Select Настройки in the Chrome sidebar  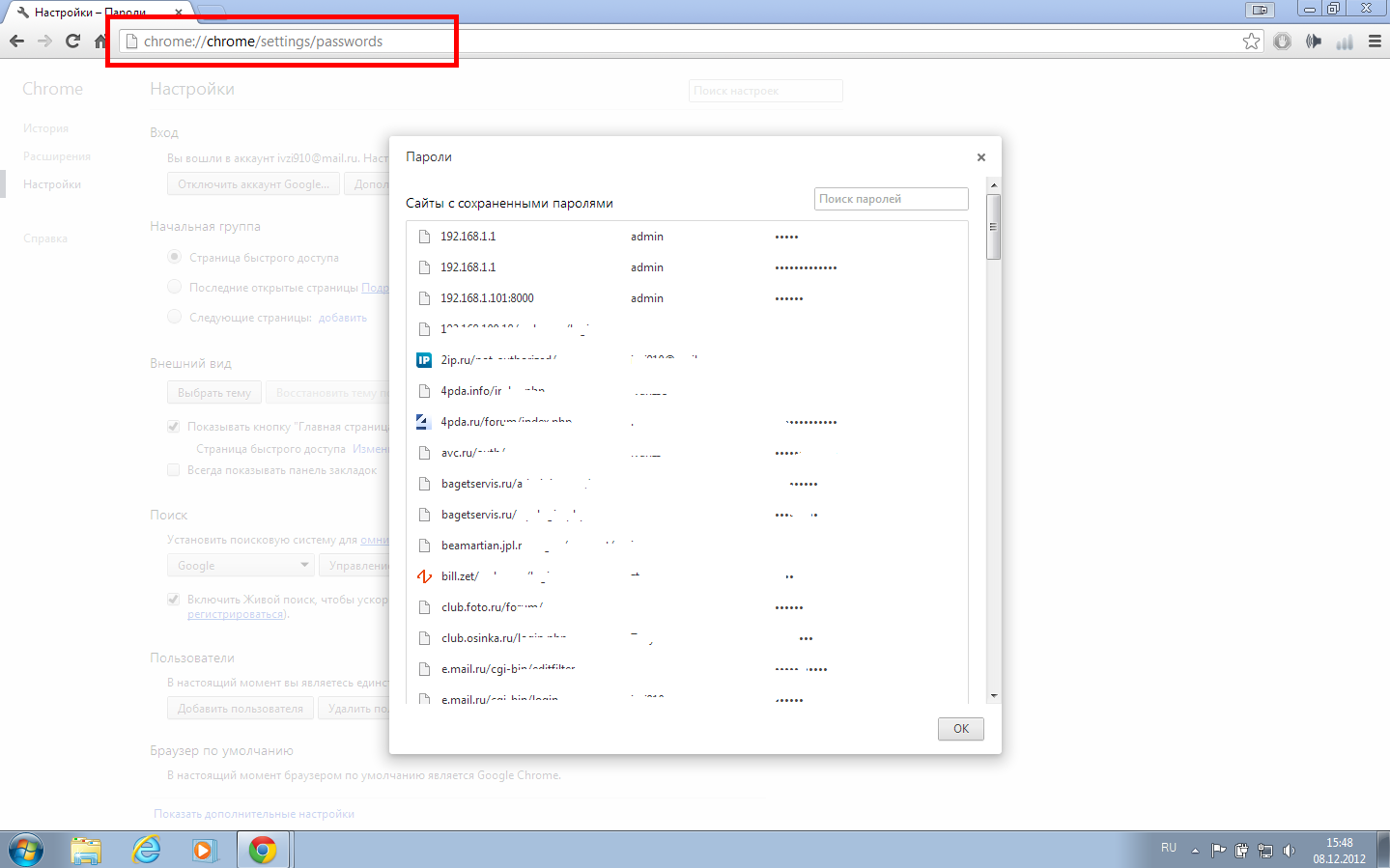(x=52, y=184)
